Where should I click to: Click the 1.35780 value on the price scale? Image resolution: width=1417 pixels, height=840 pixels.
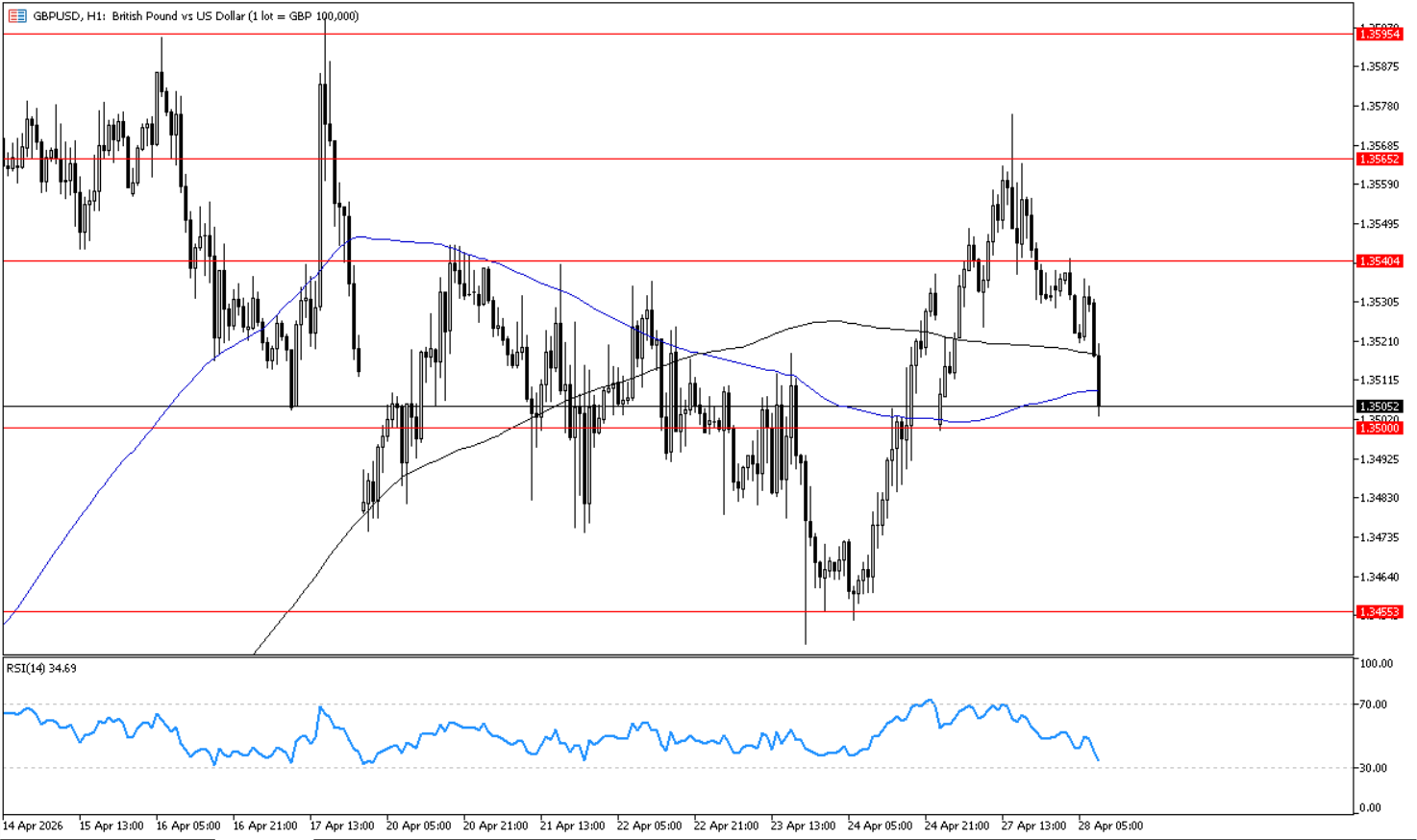(x=1379, y=106)
